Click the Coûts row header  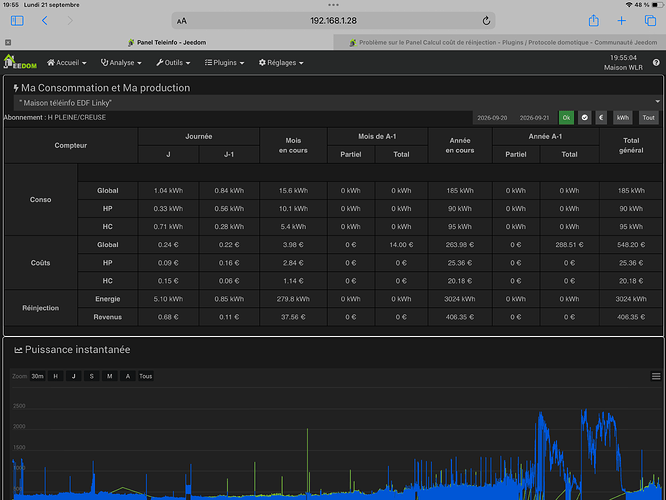40,263
